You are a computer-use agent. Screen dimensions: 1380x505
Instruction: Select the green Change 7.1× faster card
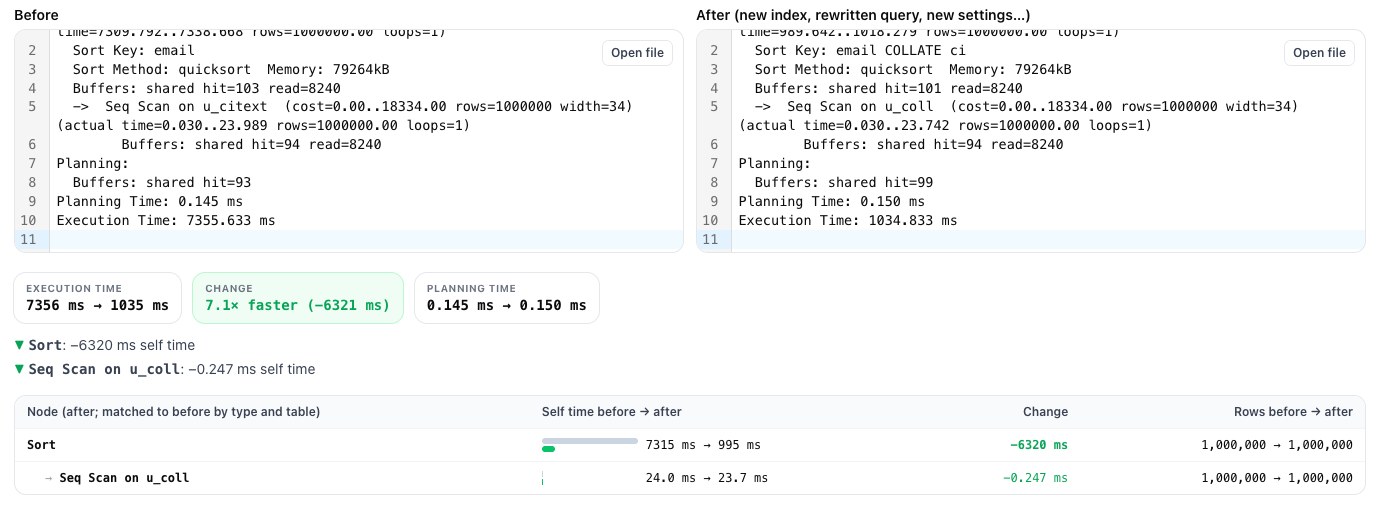click(297, 298)
